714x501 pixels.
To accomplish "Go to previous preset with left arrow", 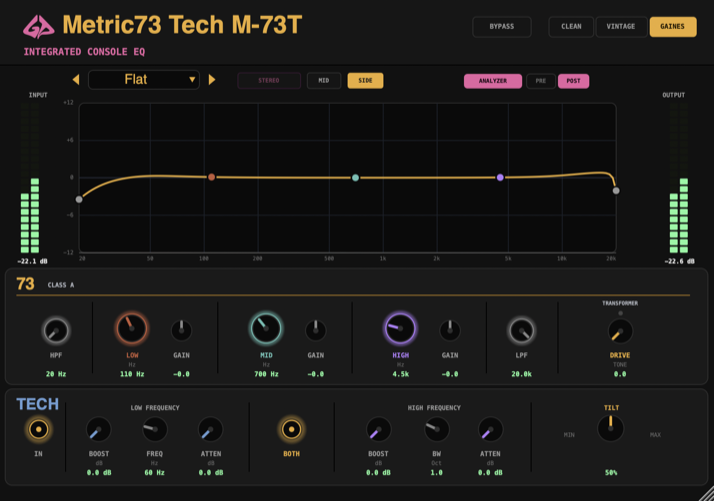I will (x=76, y=80).
